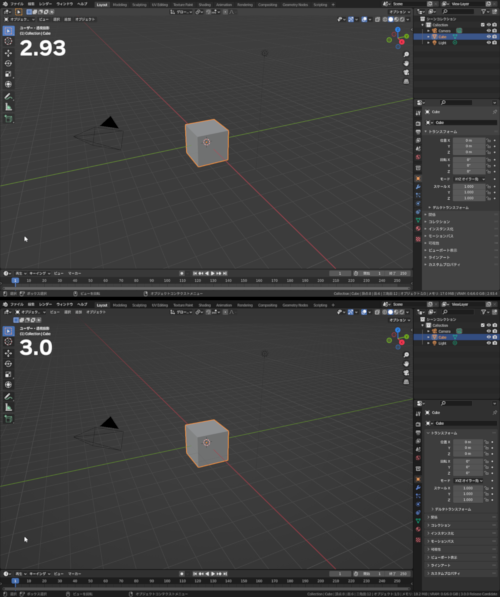Select the Measure tool in the 3.0 viewport
The image size is (500, 597).
click(x=8, y=407)
